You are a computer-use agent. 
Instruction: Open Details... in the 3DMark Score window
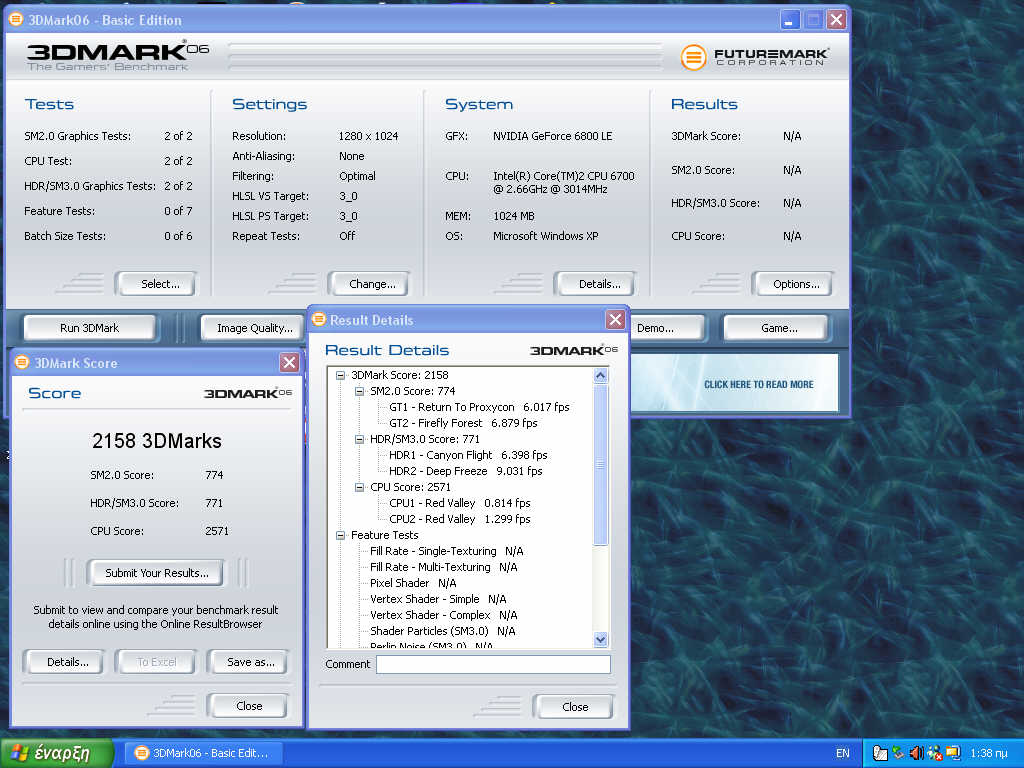[x=65, y=662]
